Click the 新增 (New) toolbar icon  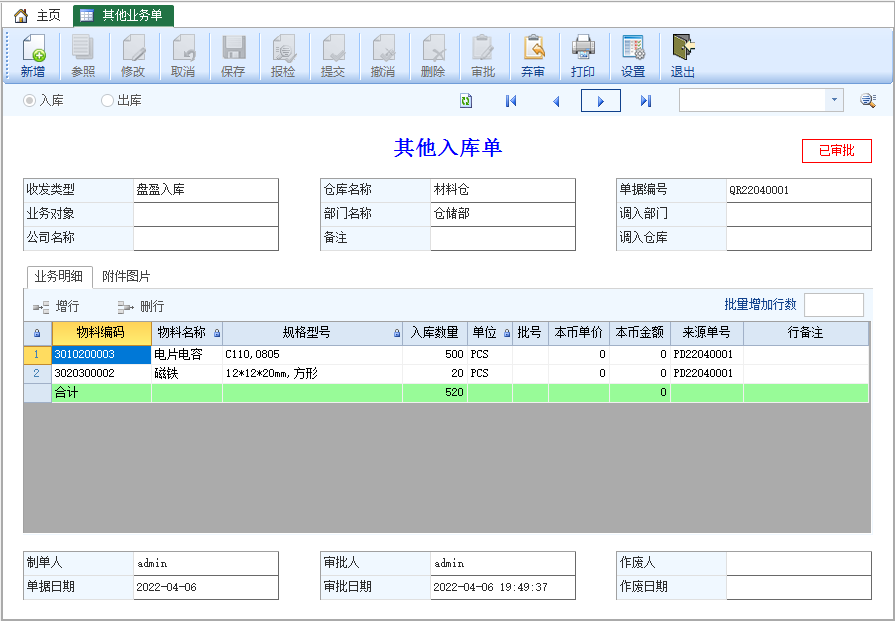point(33,55)
